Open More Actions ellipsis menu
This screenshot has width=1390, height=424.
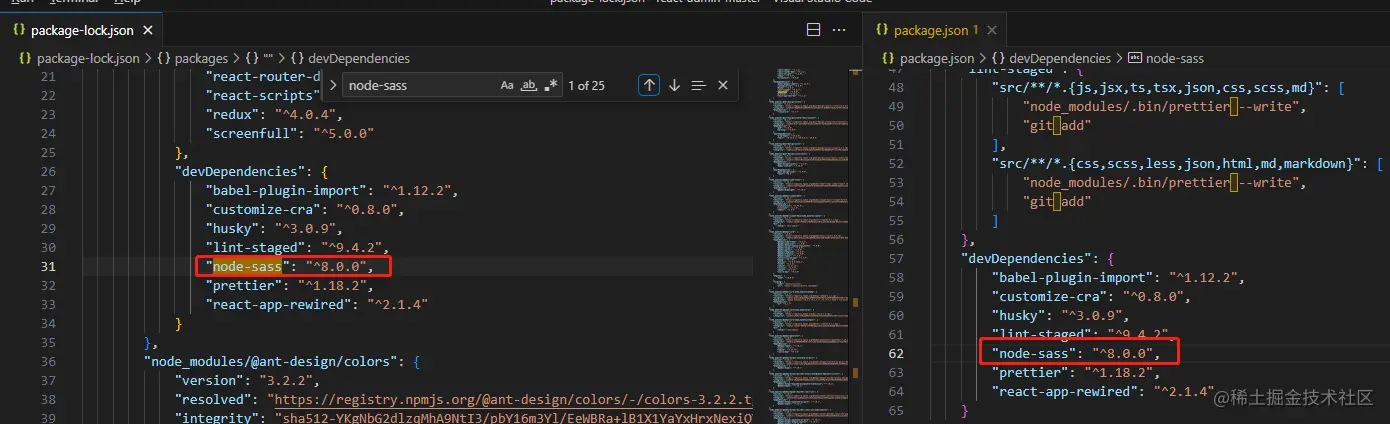840,30
